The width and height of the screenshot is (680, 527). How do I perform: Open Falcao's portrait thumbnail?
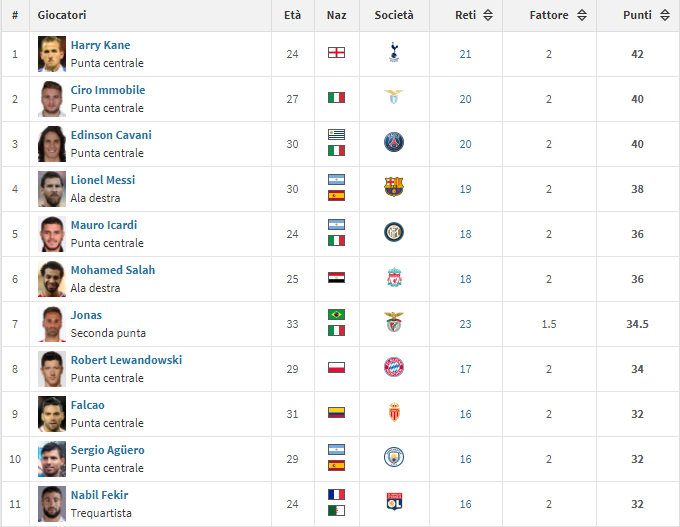tap(52, 414)
